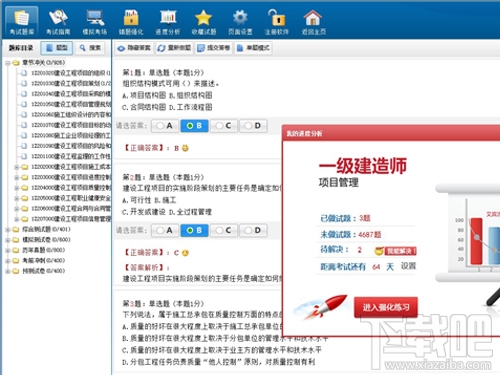Image resolution: width=500 pixels, height=375 pixels.
Task: Click the 提交答卷 submit paper button
Action: [213, 48]
